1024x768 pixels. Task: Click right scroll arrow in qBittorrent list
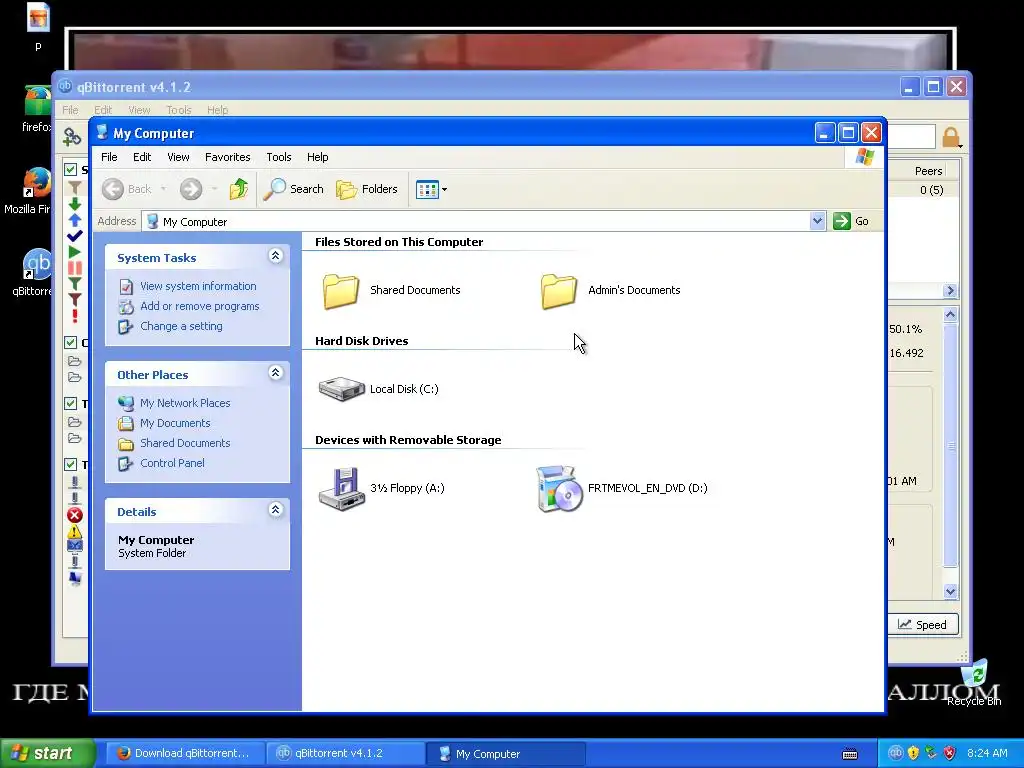tap(950, 291)
